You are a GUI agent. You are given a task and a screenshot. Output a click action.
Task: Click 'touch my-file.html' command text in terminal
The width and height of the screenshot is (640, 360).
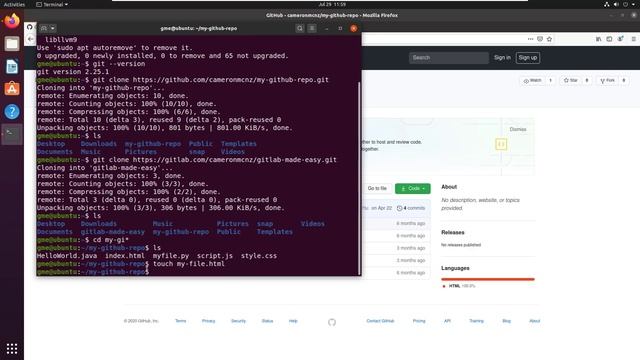(189, 264)
